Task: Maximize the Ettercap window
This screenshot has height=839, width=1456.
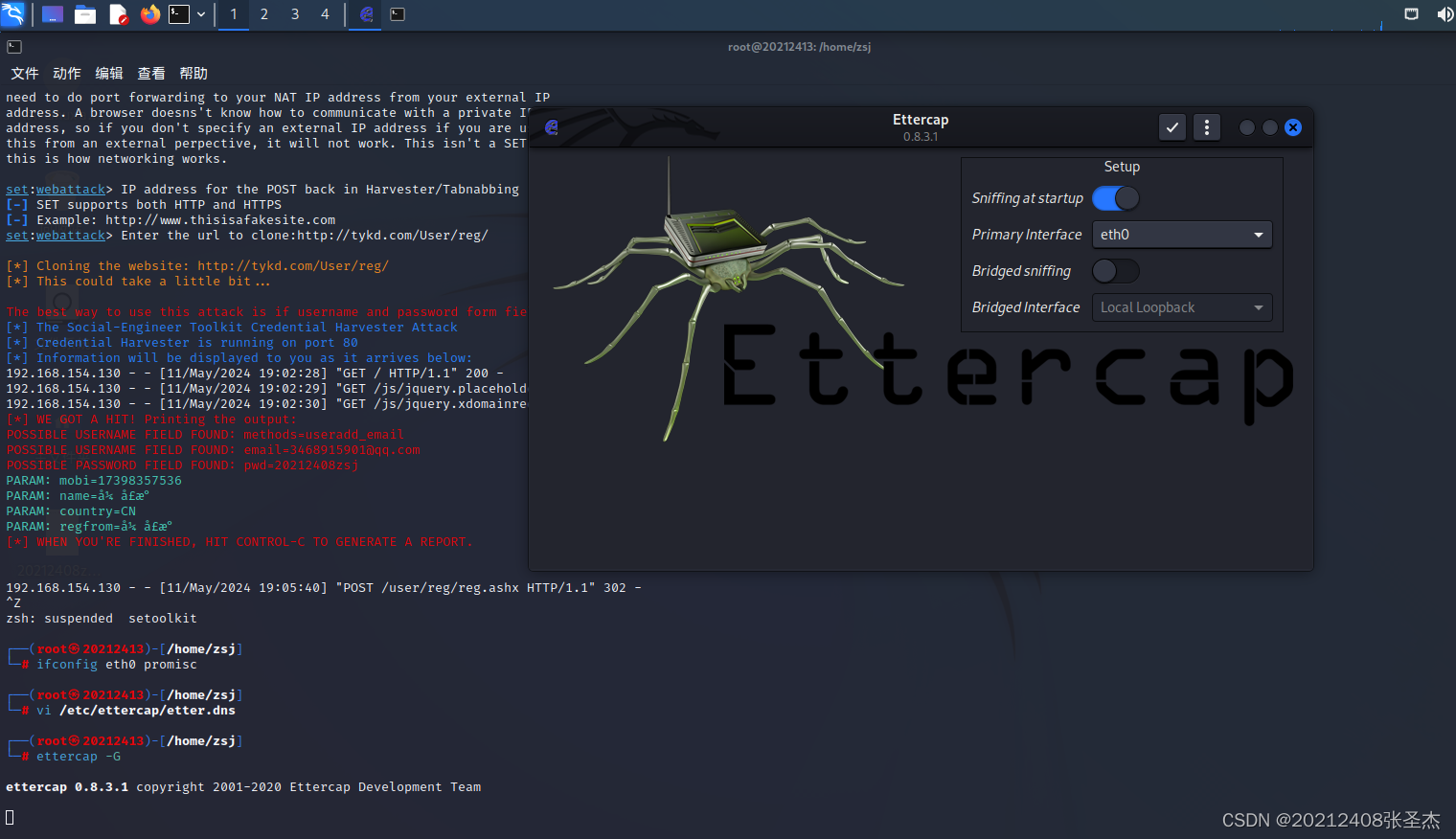Action: coord(1270,127)
